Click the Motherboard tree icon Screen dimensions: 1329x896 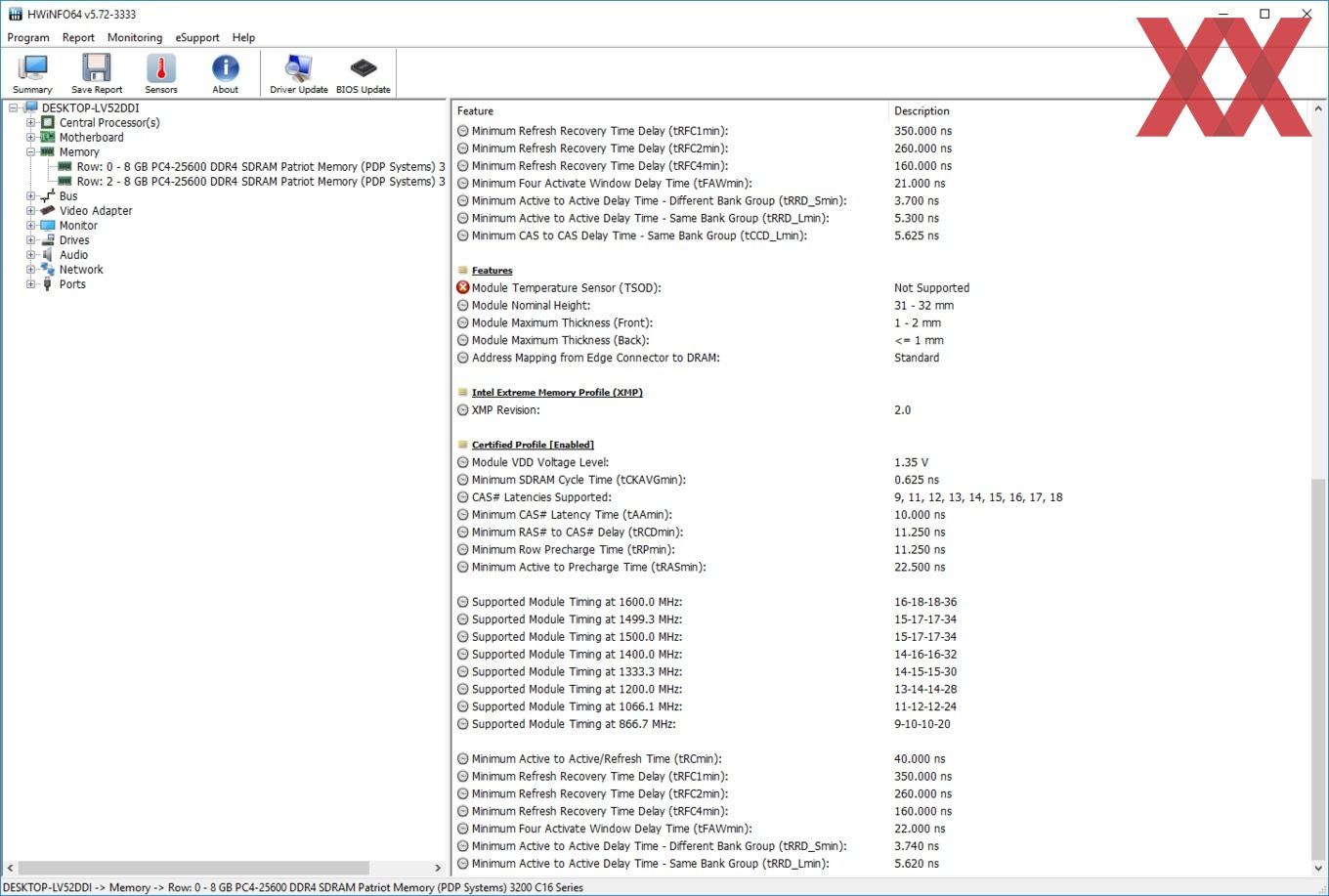[x=48, y=137]
